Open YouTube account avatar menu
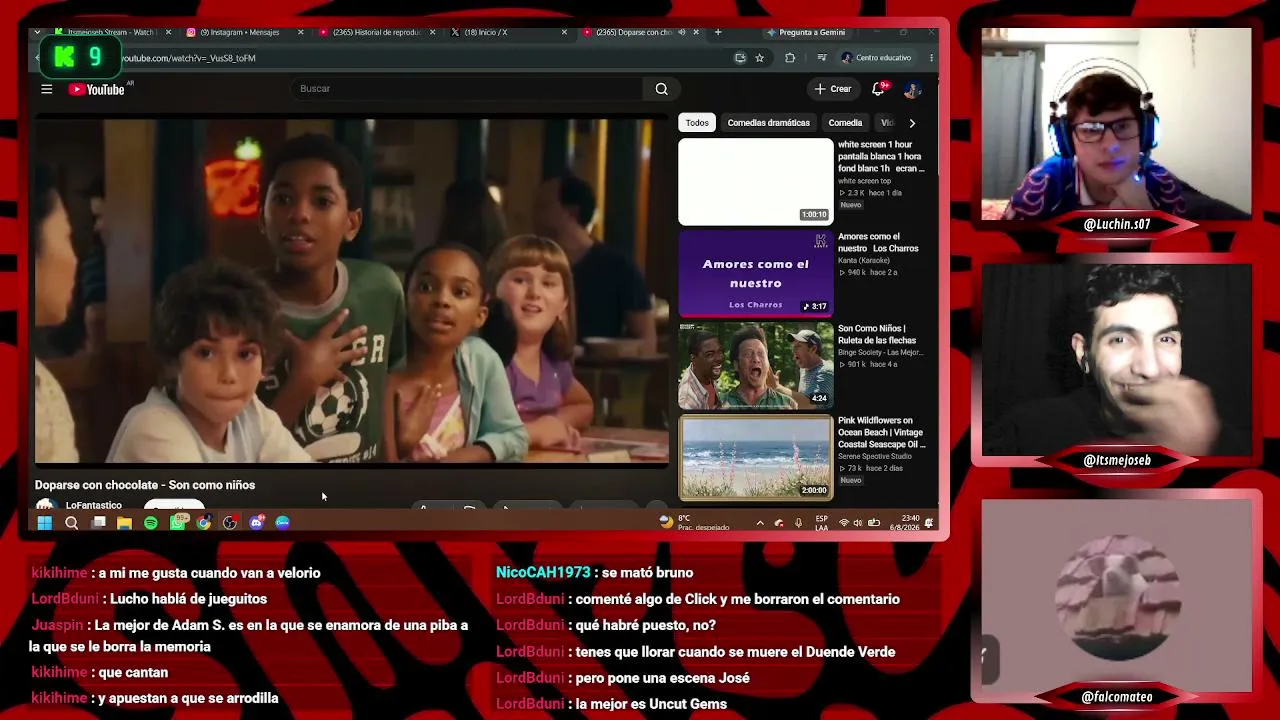 point(911,89)
